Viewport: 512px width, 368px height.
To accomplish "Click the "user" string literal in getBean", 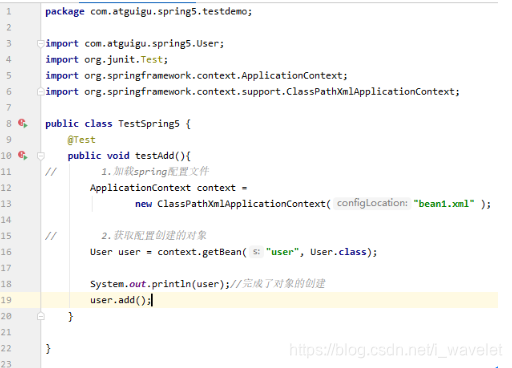I will 283,252.
